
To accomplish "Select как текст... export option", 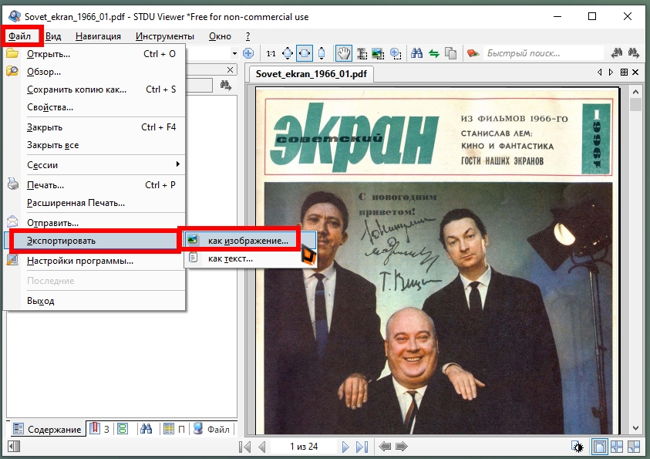I will tap(248, 259).
